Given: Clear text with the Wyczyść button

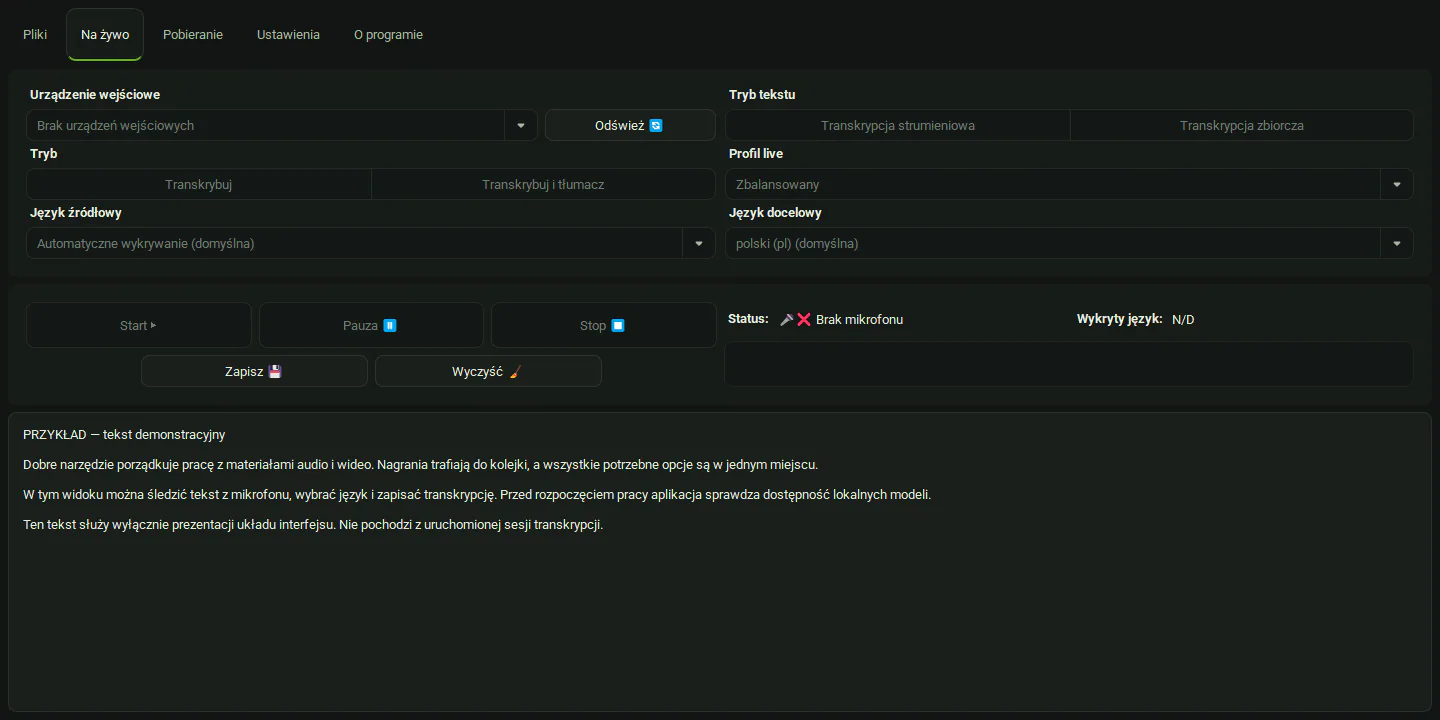Looking at the screenshot, I should coord(488,371).
